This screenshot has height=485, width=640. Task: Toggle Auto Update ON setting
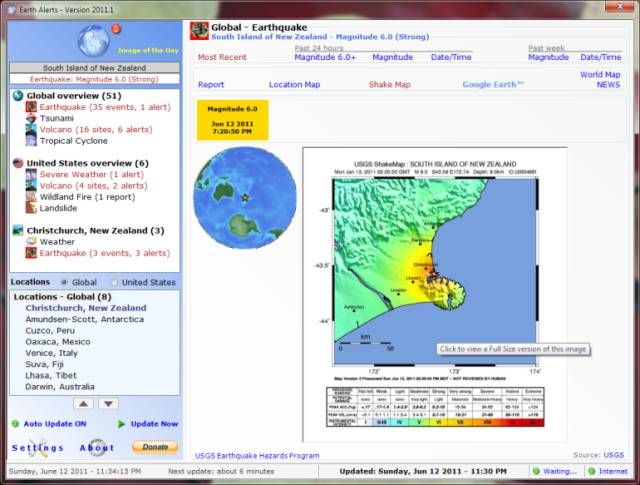point(55,424)
